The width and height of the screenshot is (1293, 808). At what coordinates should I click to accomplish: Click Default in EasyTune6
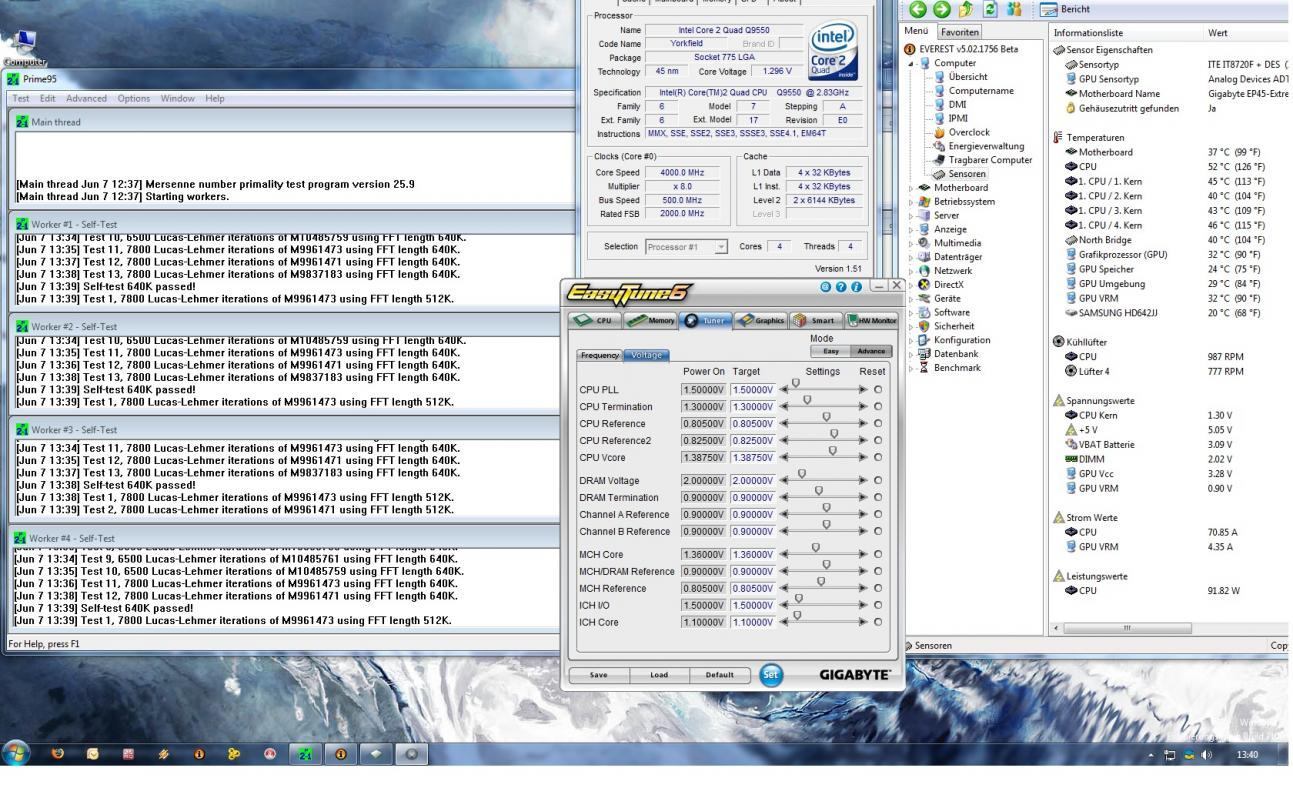point(719,675)
